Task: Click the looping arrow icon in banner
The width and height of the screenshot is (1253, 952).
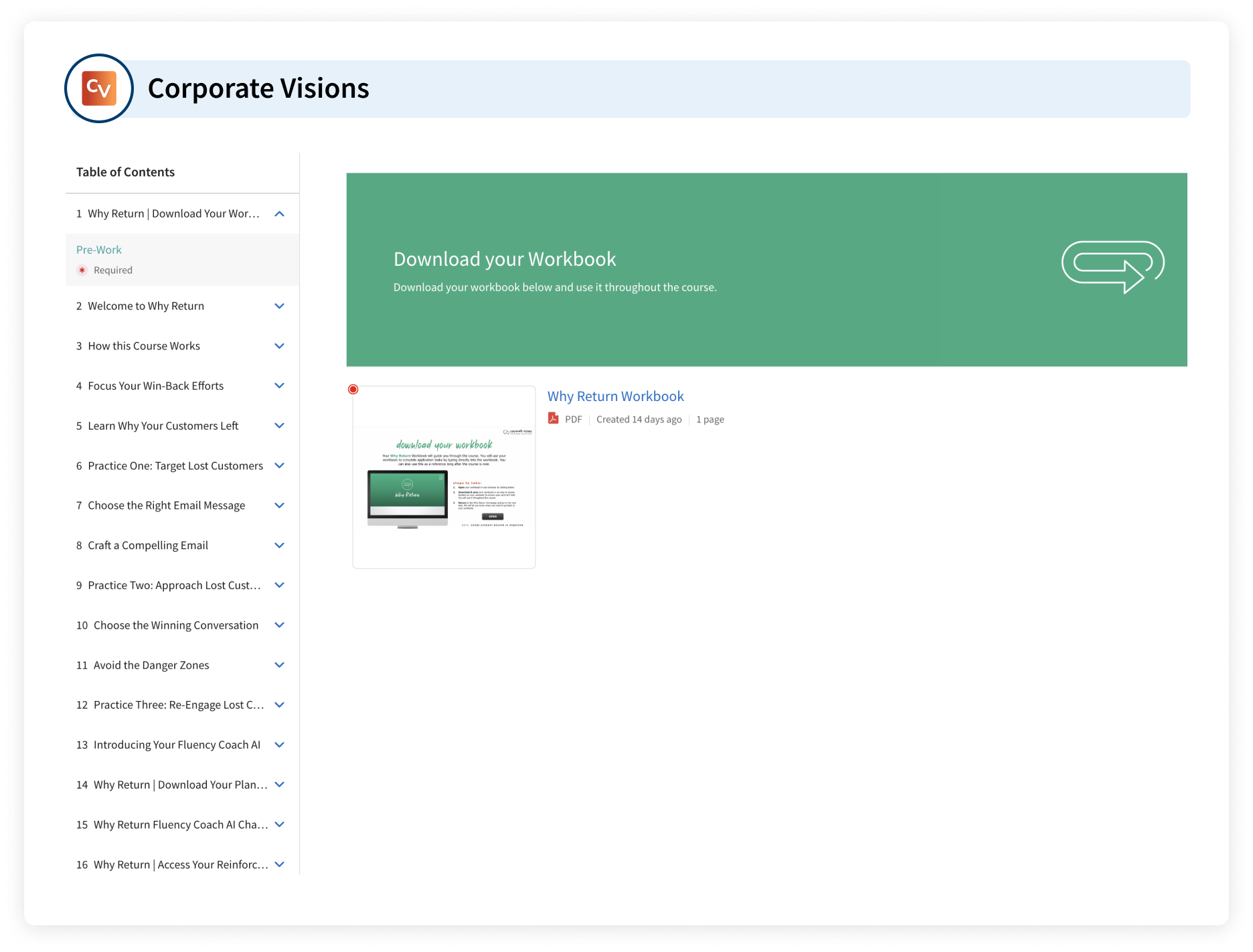Action: (x=1112, y=266)
